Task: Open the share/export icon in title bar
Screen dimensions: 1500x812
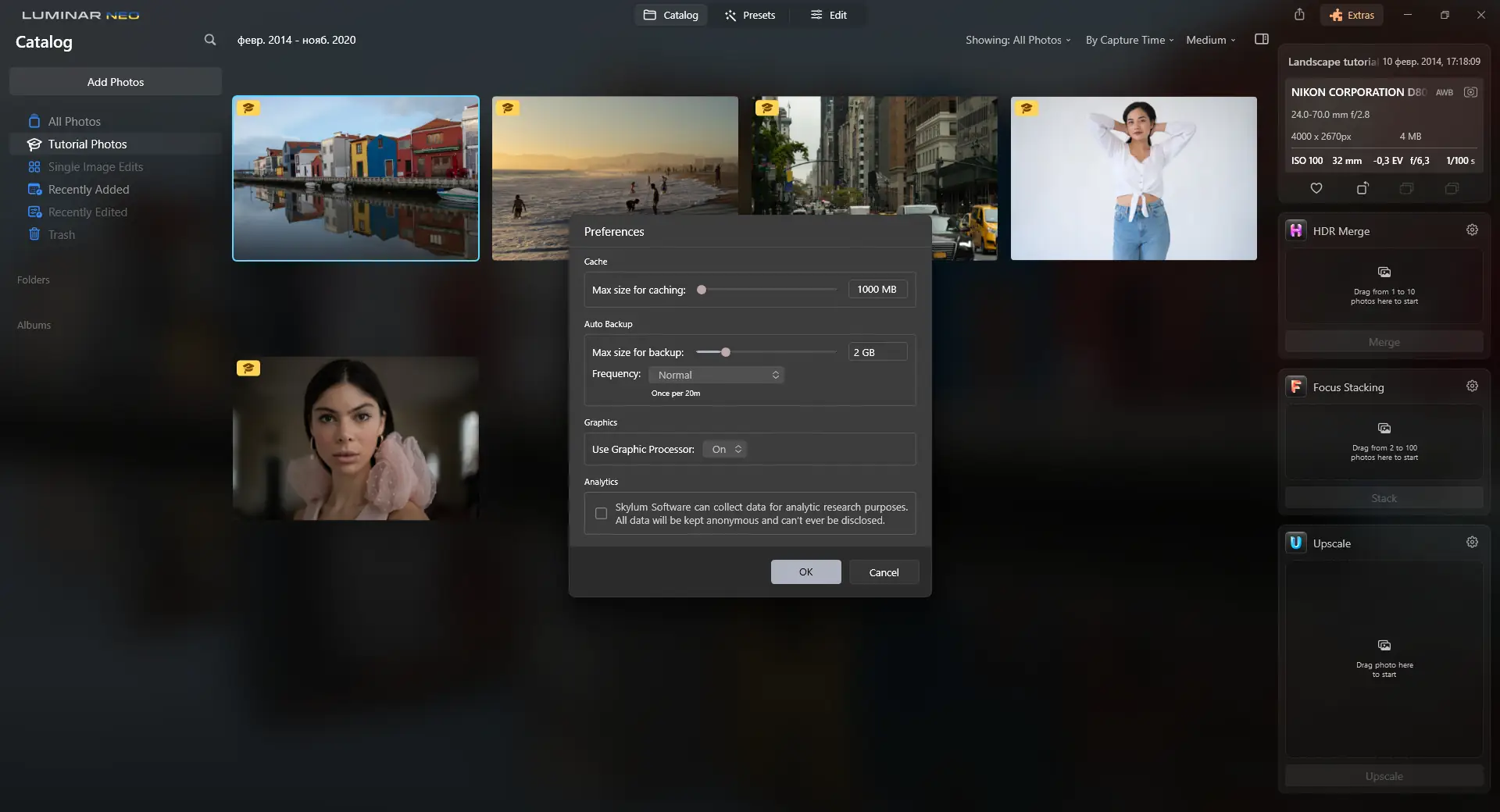Action: pos(1299,15)
